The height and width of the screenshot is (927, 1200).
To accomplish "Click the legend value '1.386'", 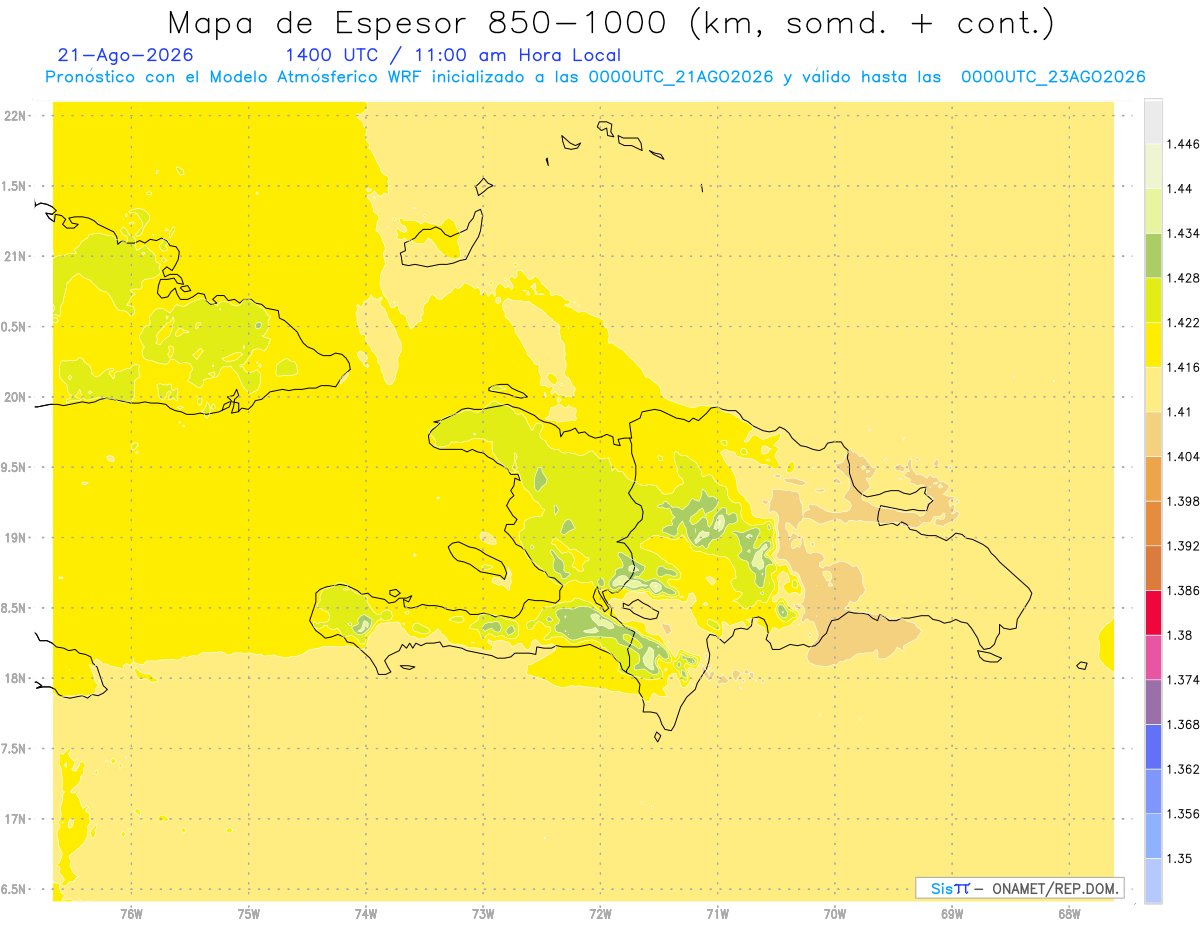I will pyautogui.click(x=1183, y=591).
